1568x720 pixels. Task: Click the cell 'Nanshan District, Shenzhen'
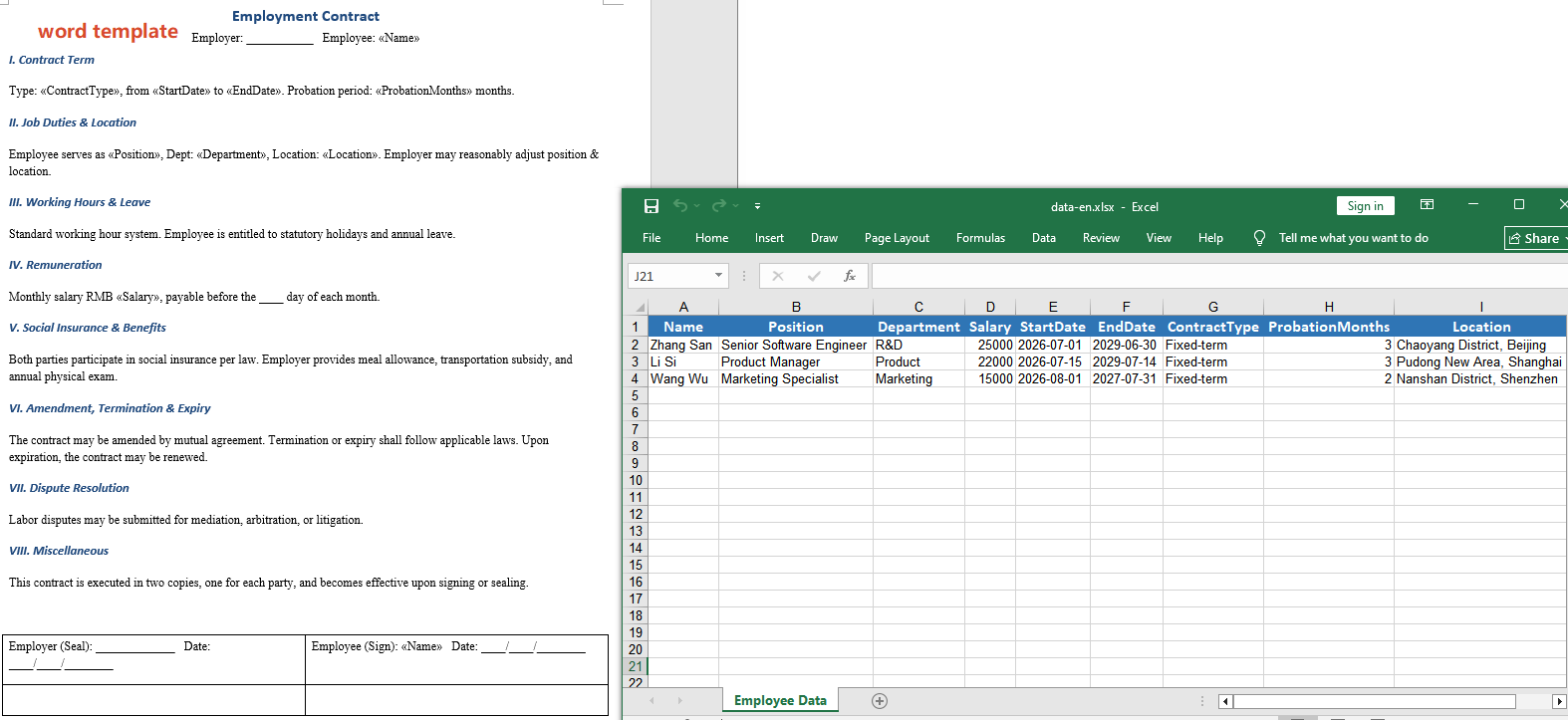coord(1480,378)
